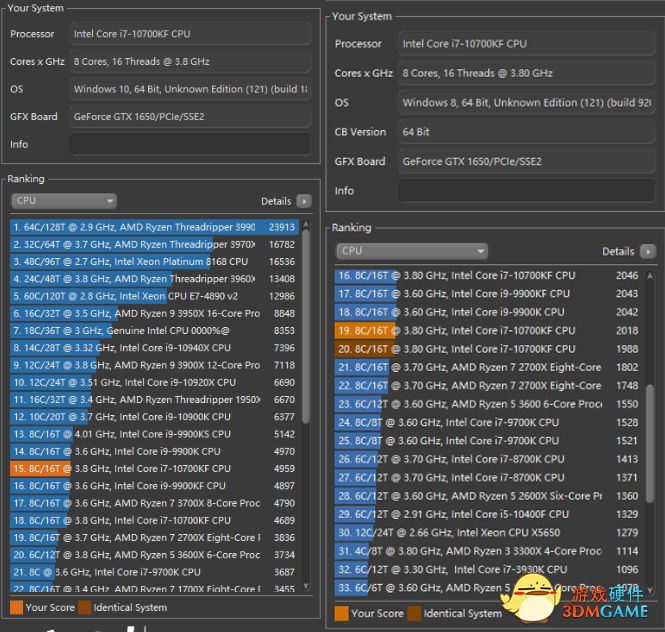Select Ryzen 7 2700X row scoring 1748
The width and height of the screenshot is (665, 632).
pos(488,386)
